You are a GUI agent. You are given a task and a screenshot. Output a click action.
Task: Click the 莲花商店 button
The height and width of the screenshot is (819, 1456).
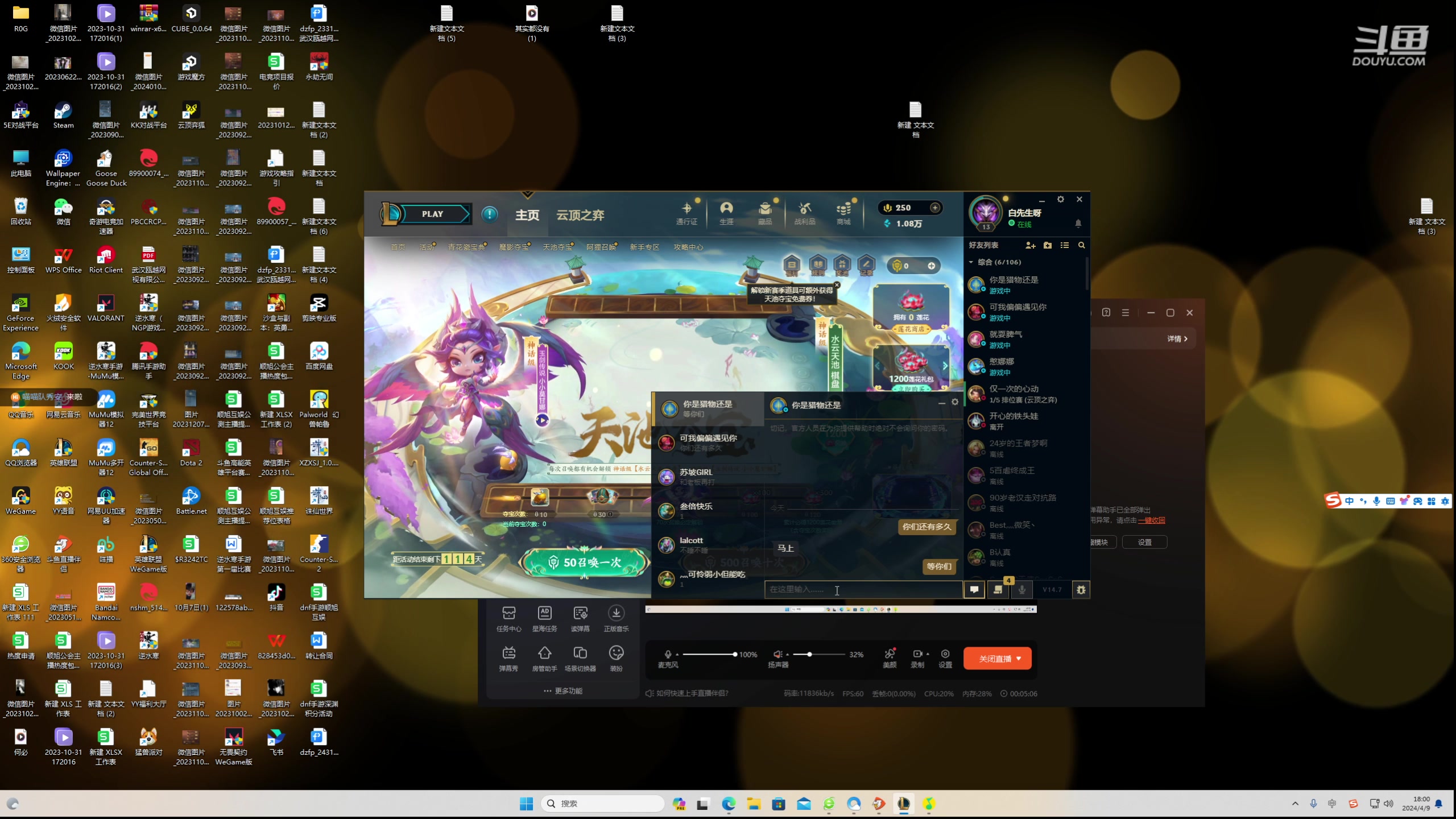(x=911, y=329)
